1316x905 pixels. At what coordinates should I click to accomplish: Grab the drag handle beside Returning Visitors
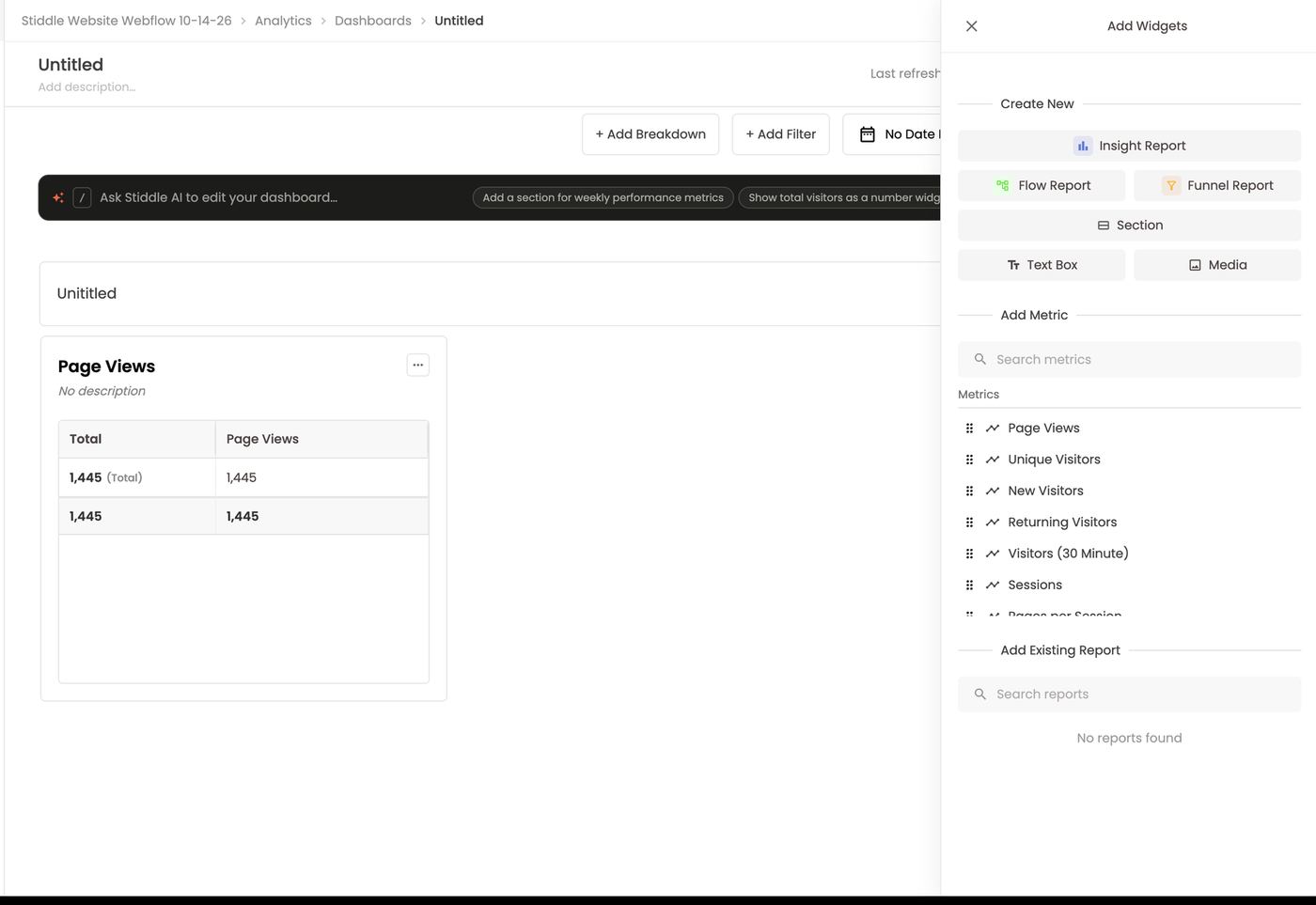click(969, 522)
